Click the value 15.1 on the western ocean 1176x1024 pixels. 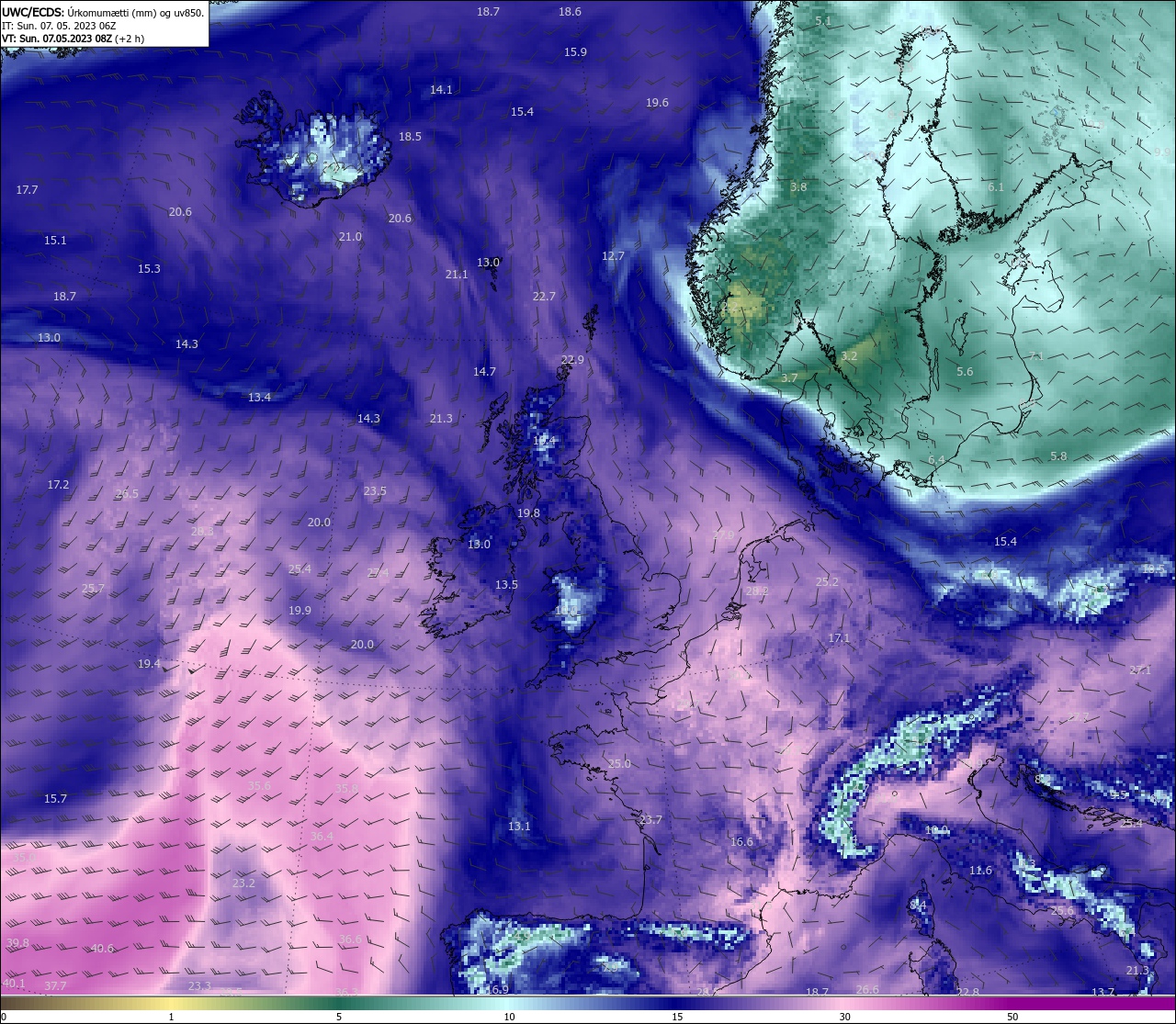click(x=55, y=241)
